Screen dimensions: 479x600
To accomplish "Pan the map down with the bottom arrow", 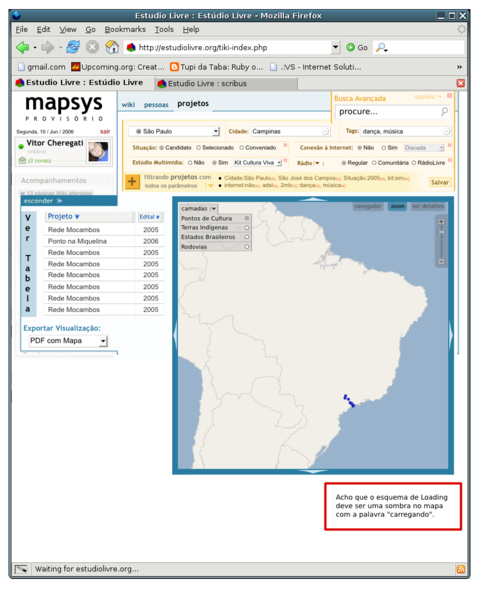I will pyautogui.click(x=313, y=471).
